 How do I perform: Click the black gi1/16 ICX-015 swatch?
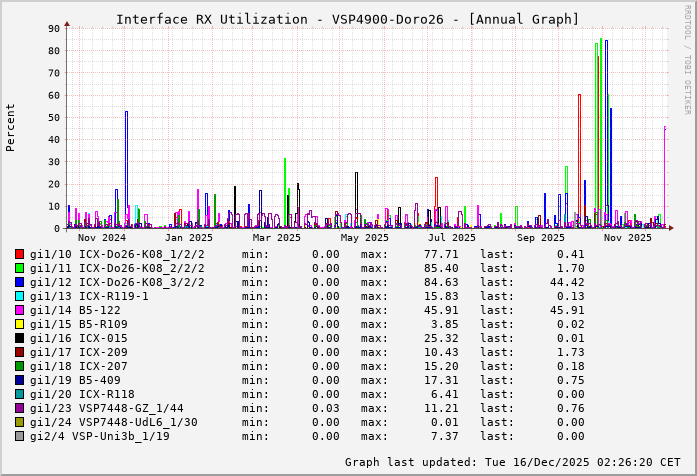pyautogui.click(x=20, y=338)
